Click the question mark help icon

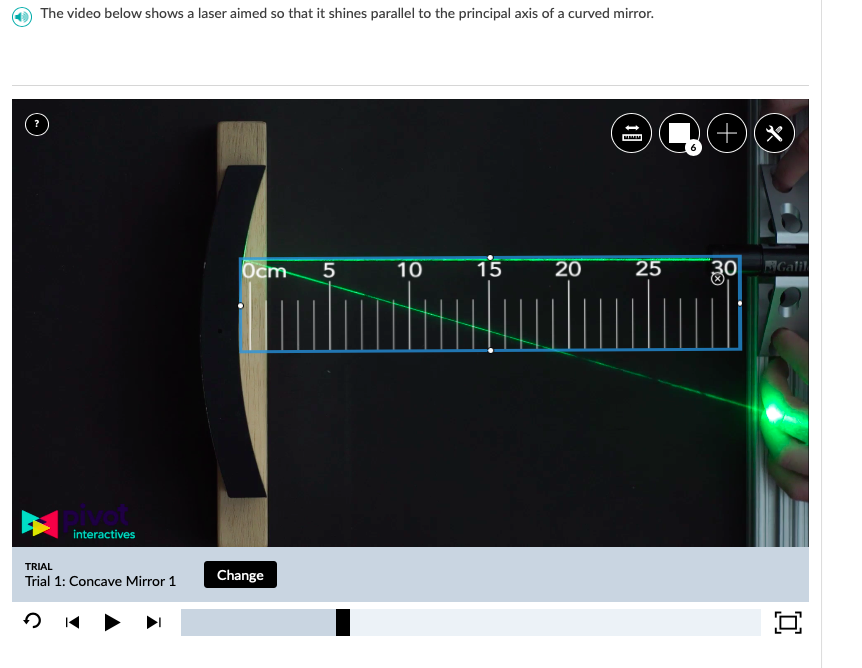37,124
